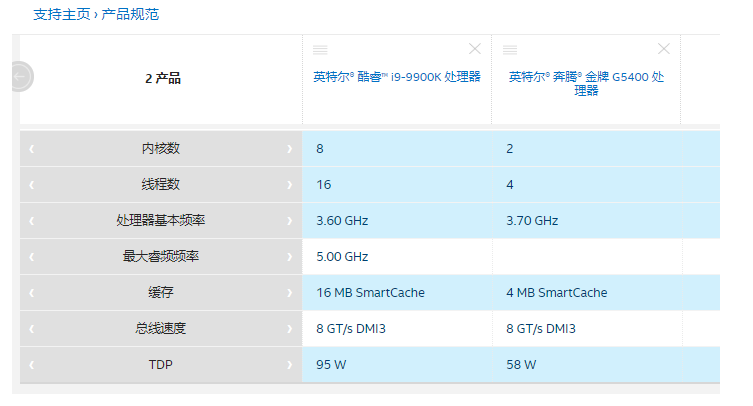This screenshot has width=753, height=406.
Task: Click right chevron on 总线速度 row
Action: (x=290, y=329)
